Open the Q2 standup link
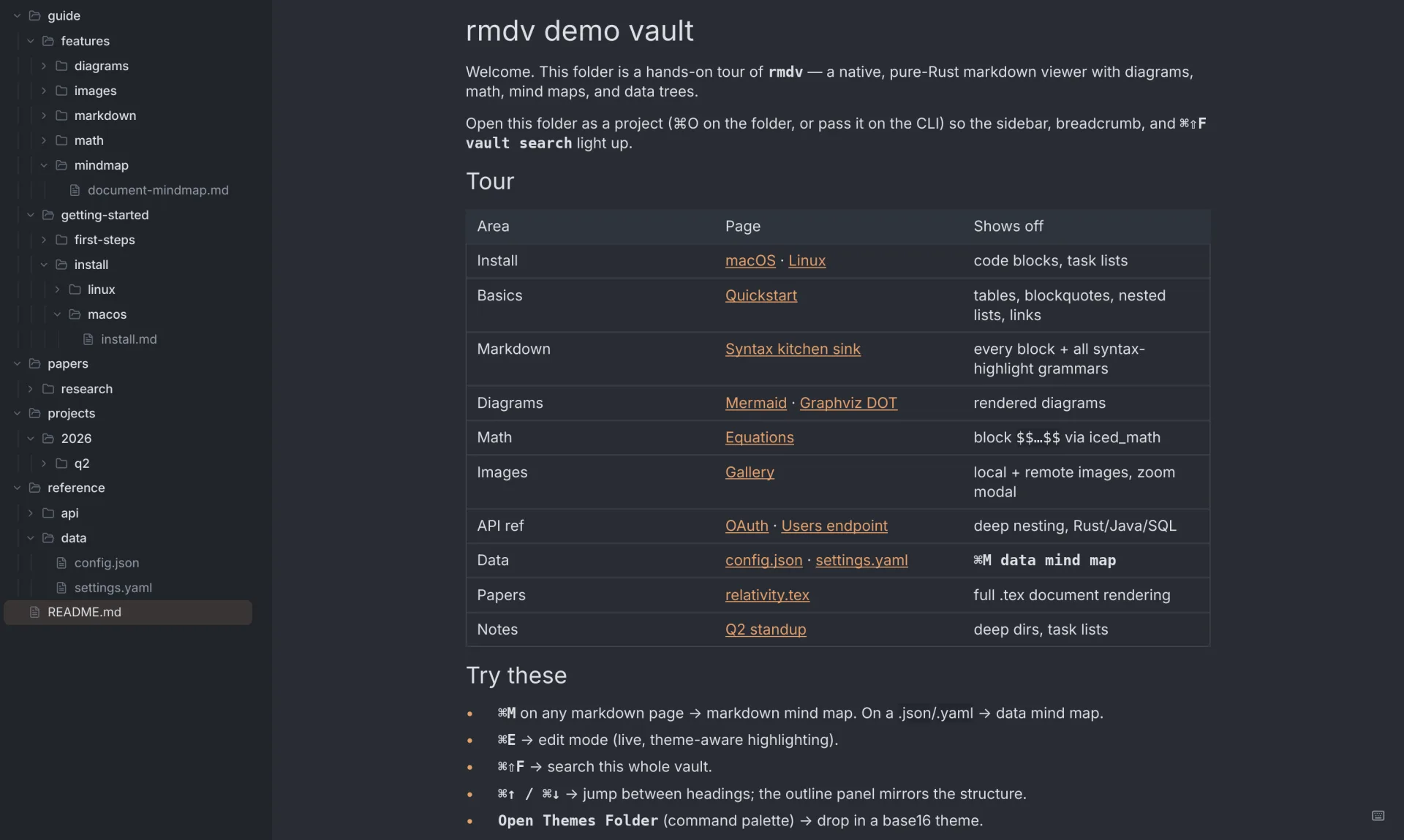 766,630
